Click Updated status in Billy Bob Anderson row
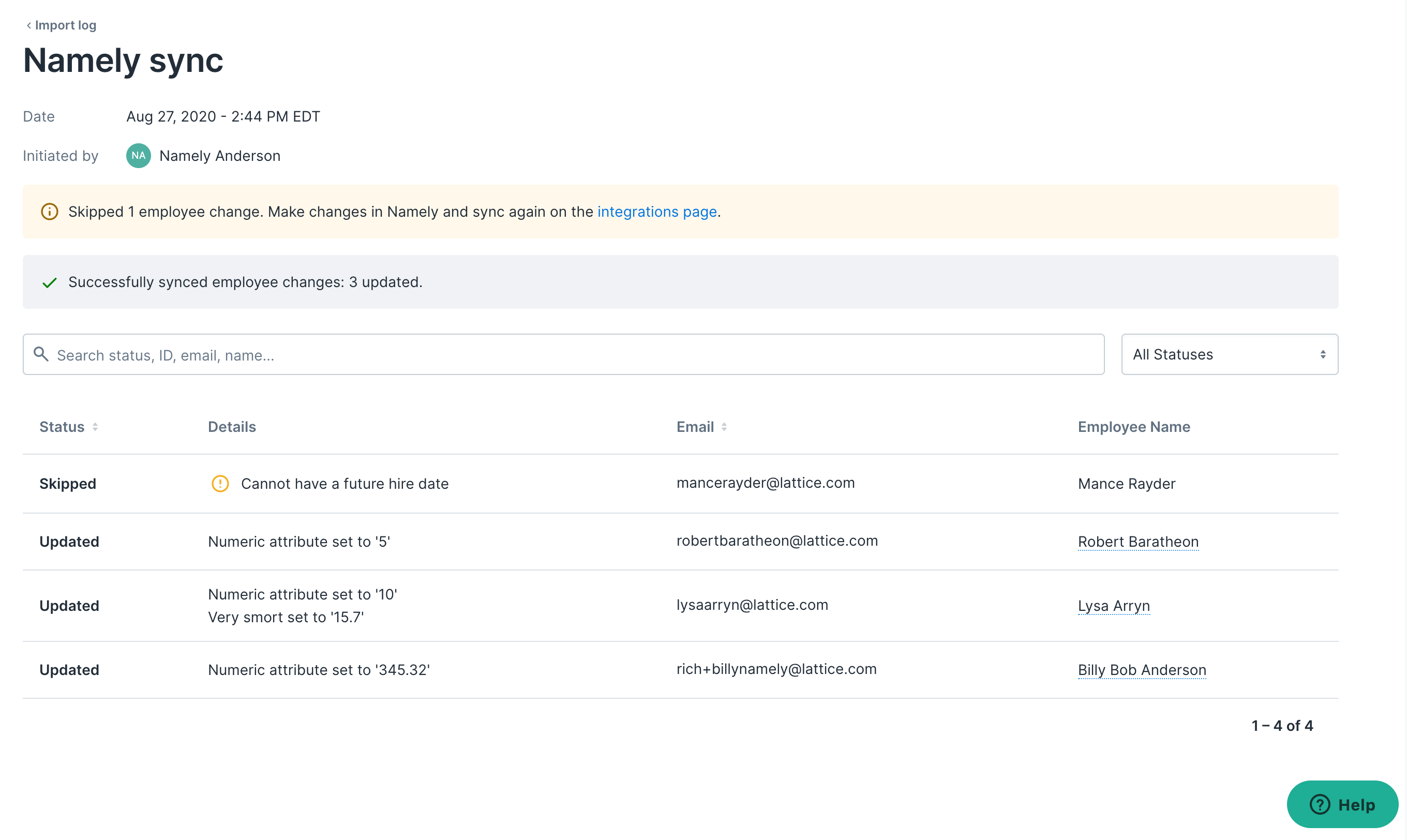This screenshot has width=1407, height=840. click(69, 670)
